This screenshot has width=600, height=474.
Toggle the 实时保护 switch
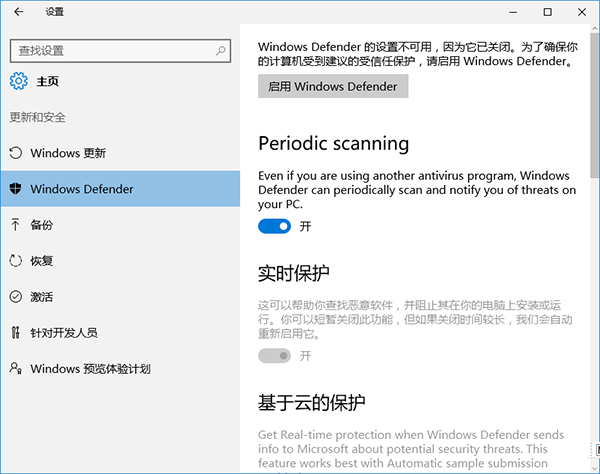(274, 356)
